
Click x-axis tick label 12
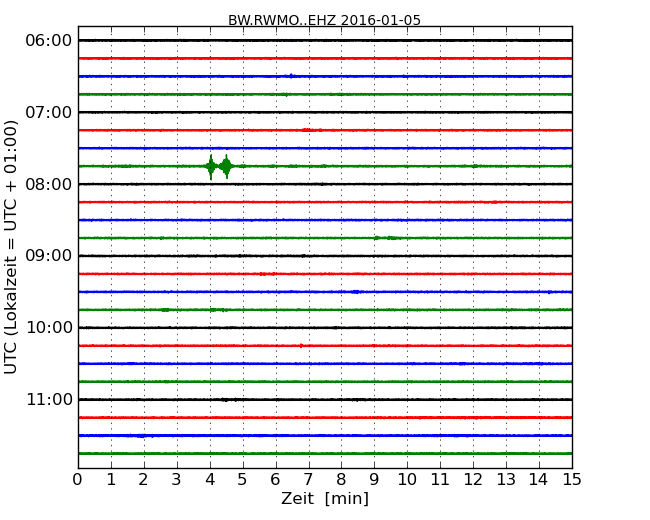473,480
